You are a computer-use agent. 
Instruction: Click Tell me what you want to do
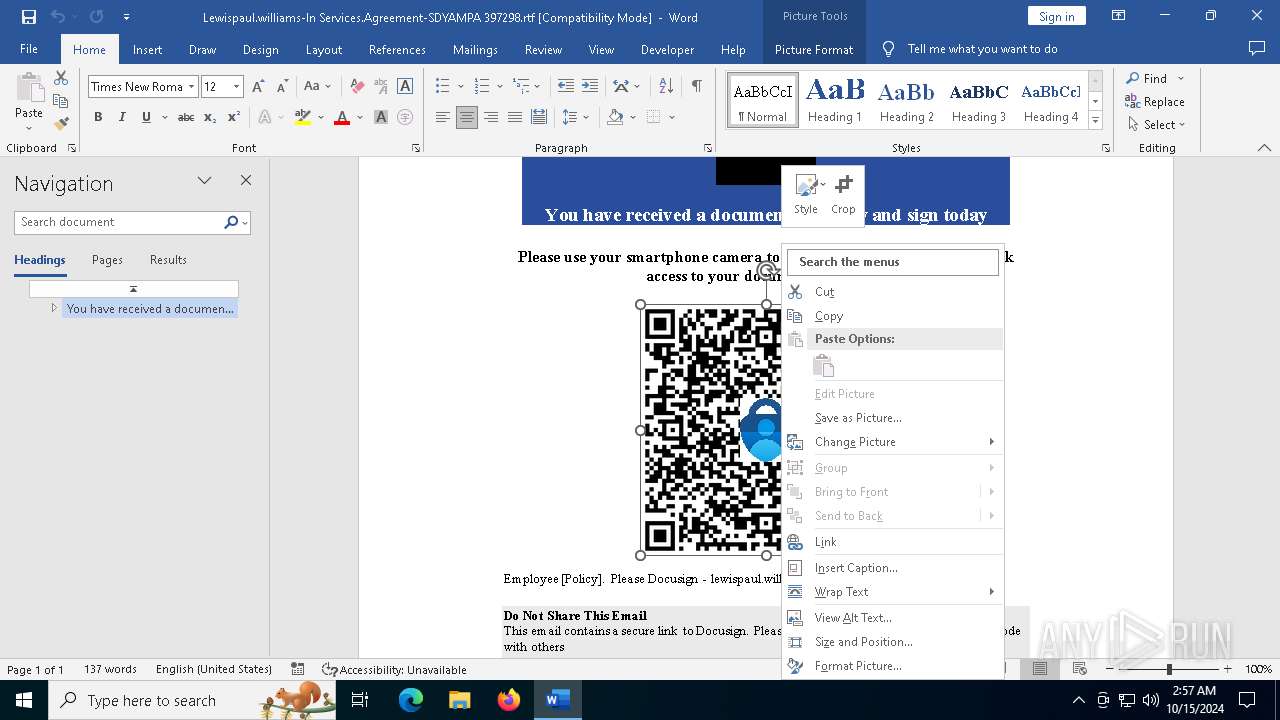click(x=982, y=49)
